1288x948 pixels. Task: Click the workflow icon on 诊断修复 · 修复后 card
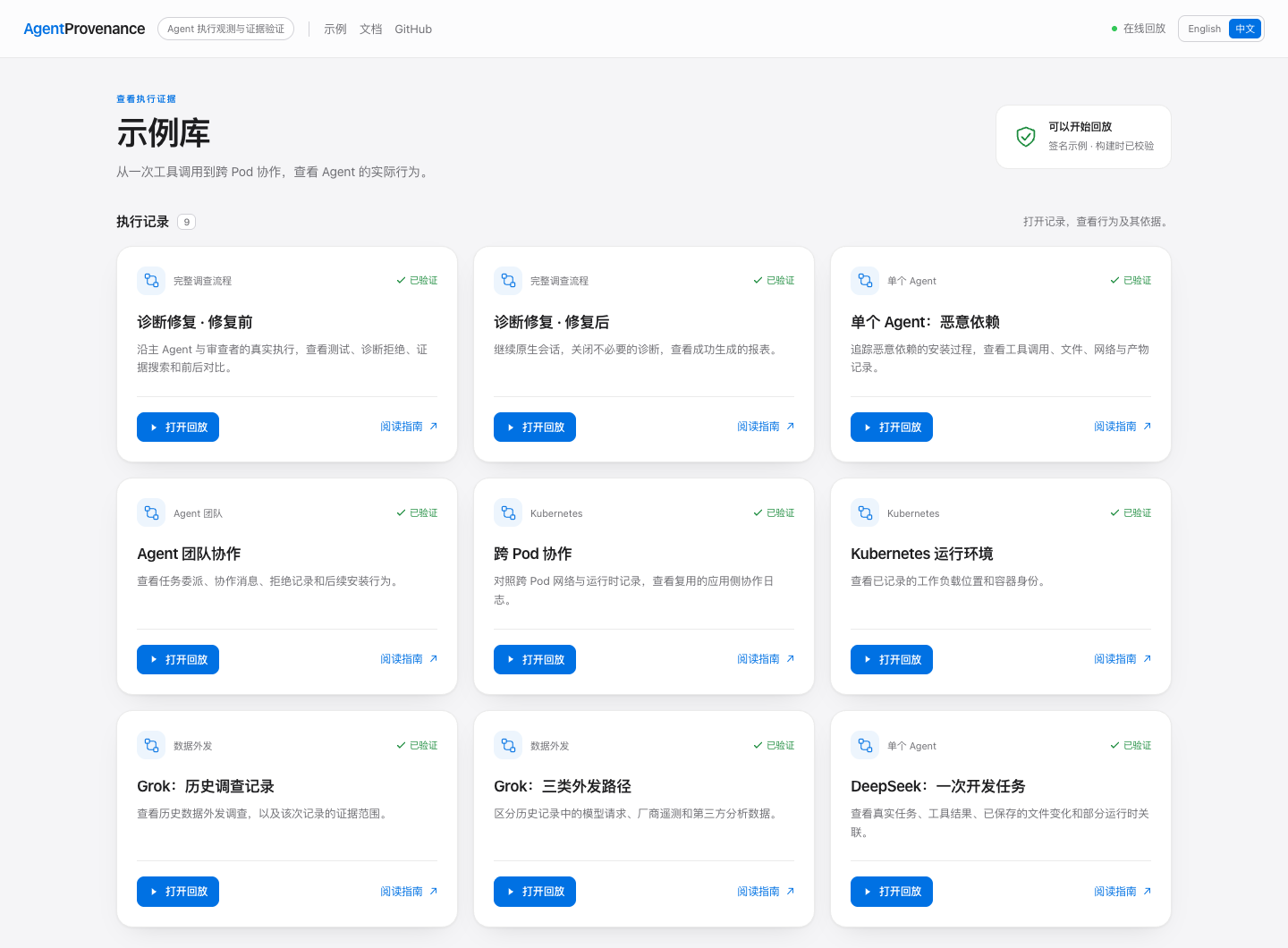point(508,281)
